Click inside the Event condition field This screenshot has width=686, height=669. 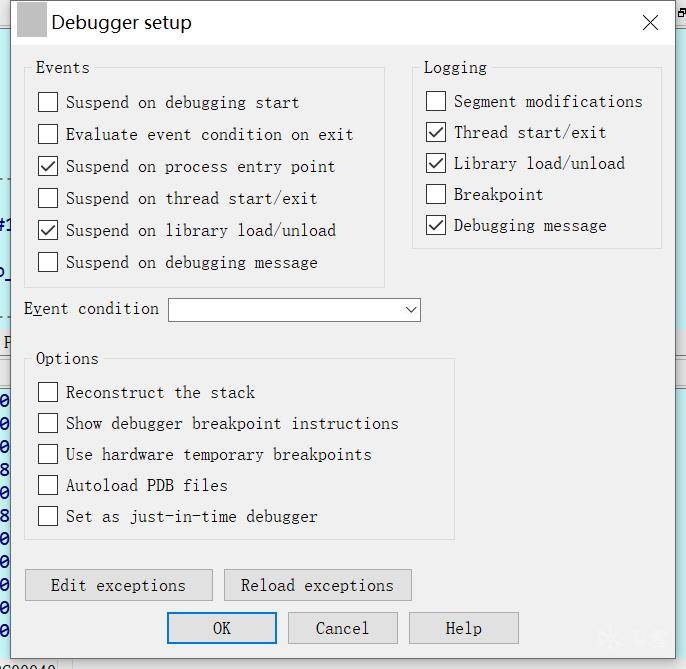(285, 310)
